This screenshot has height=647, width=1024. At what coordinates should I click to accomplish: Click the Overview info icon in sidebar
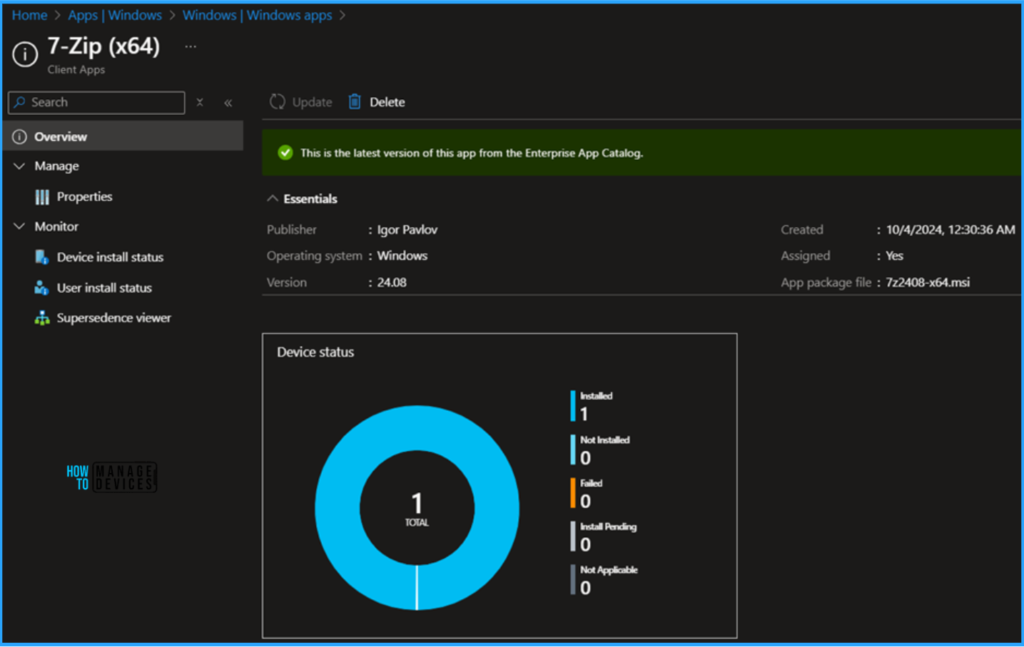tap(20, 136)
